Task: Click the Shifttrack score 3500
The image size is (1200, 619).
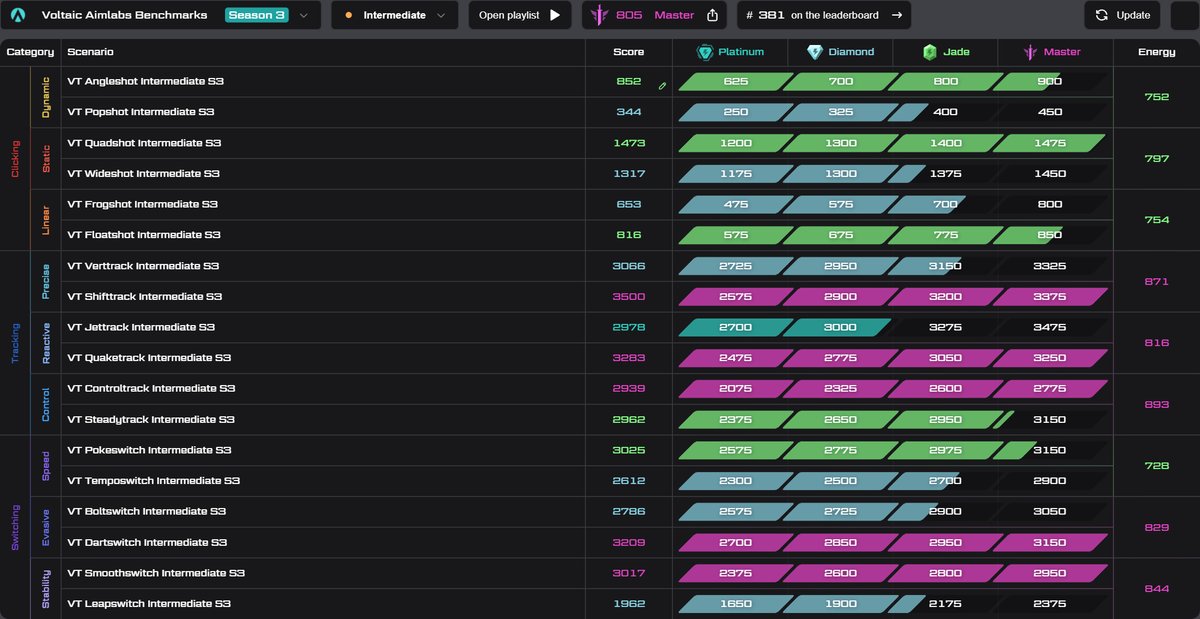Action: (x=629, y=297)
